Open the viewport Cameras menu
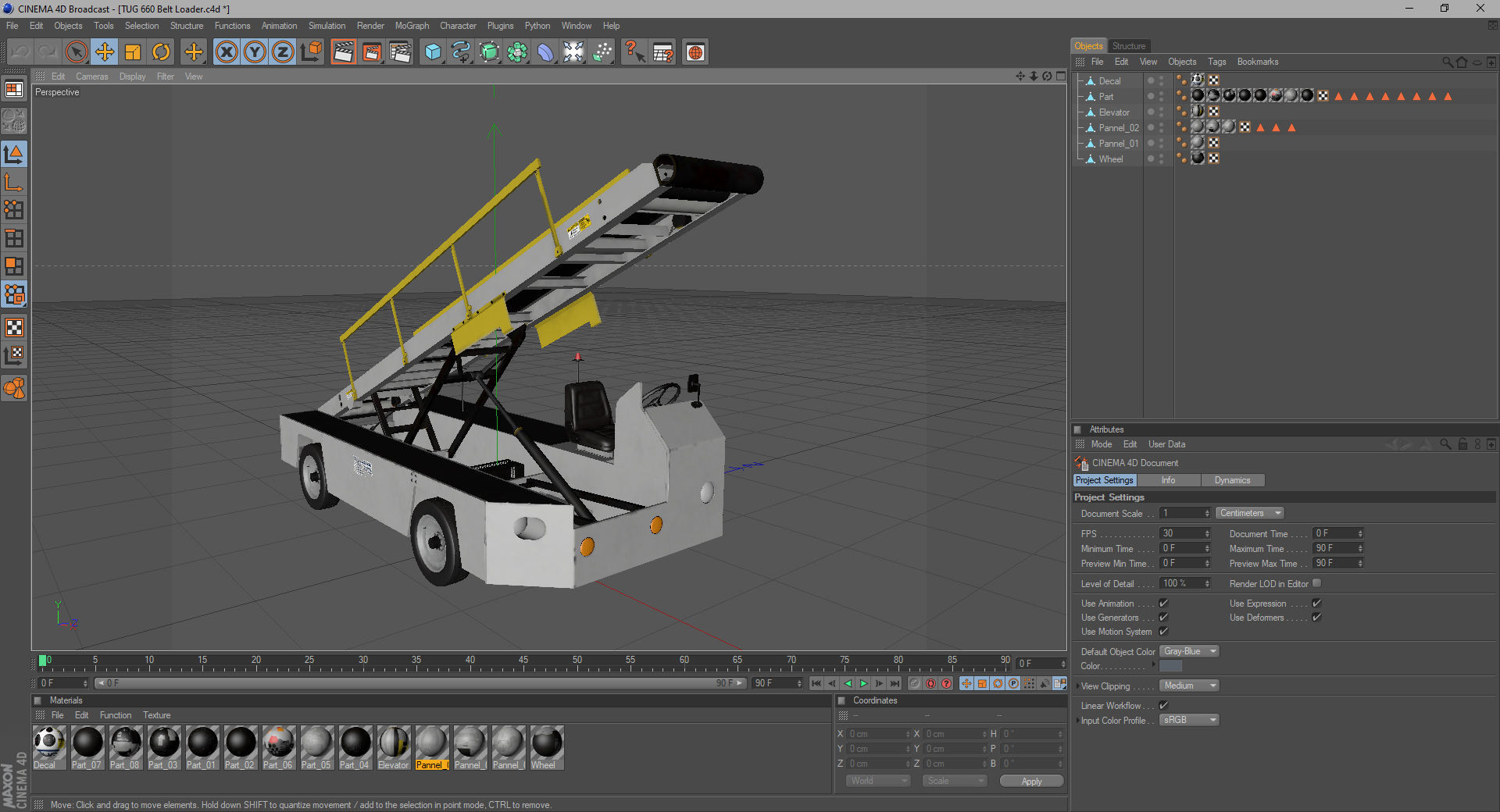Image resolution: width=1500 pixels, height=812 pixels. (x=92, y=77)
